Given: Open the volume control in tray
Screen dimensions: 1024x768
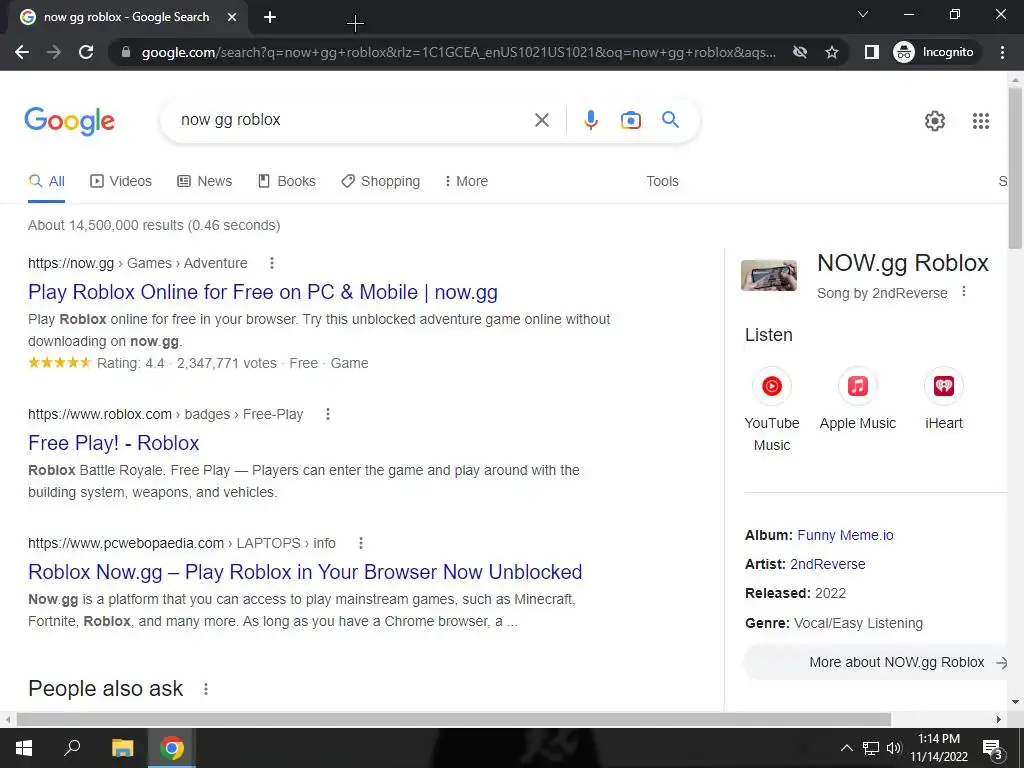Looking at the screenshot, I should pos(894,748).
